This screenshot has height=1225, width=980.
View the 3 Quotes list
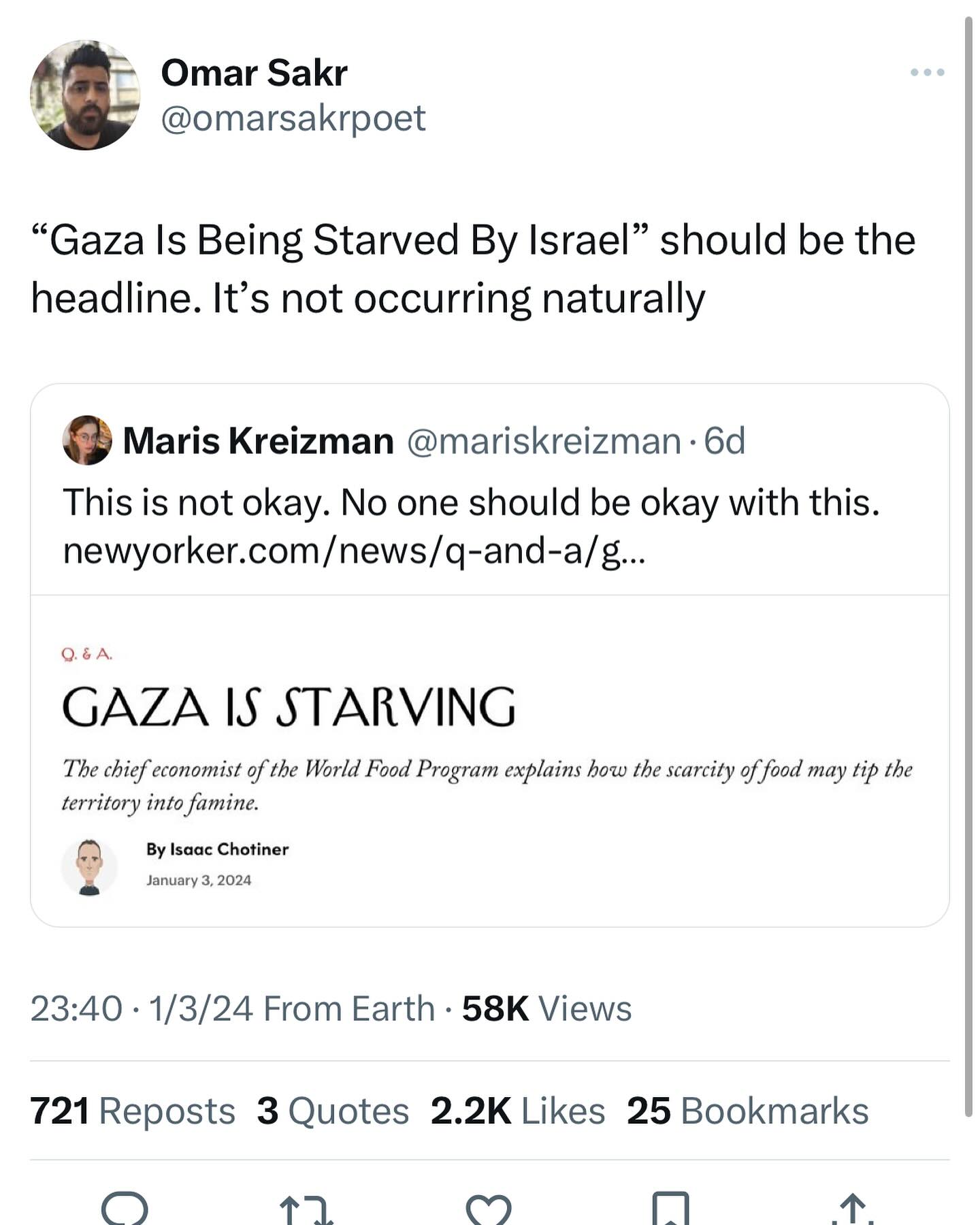click(x=333, y=1111)
